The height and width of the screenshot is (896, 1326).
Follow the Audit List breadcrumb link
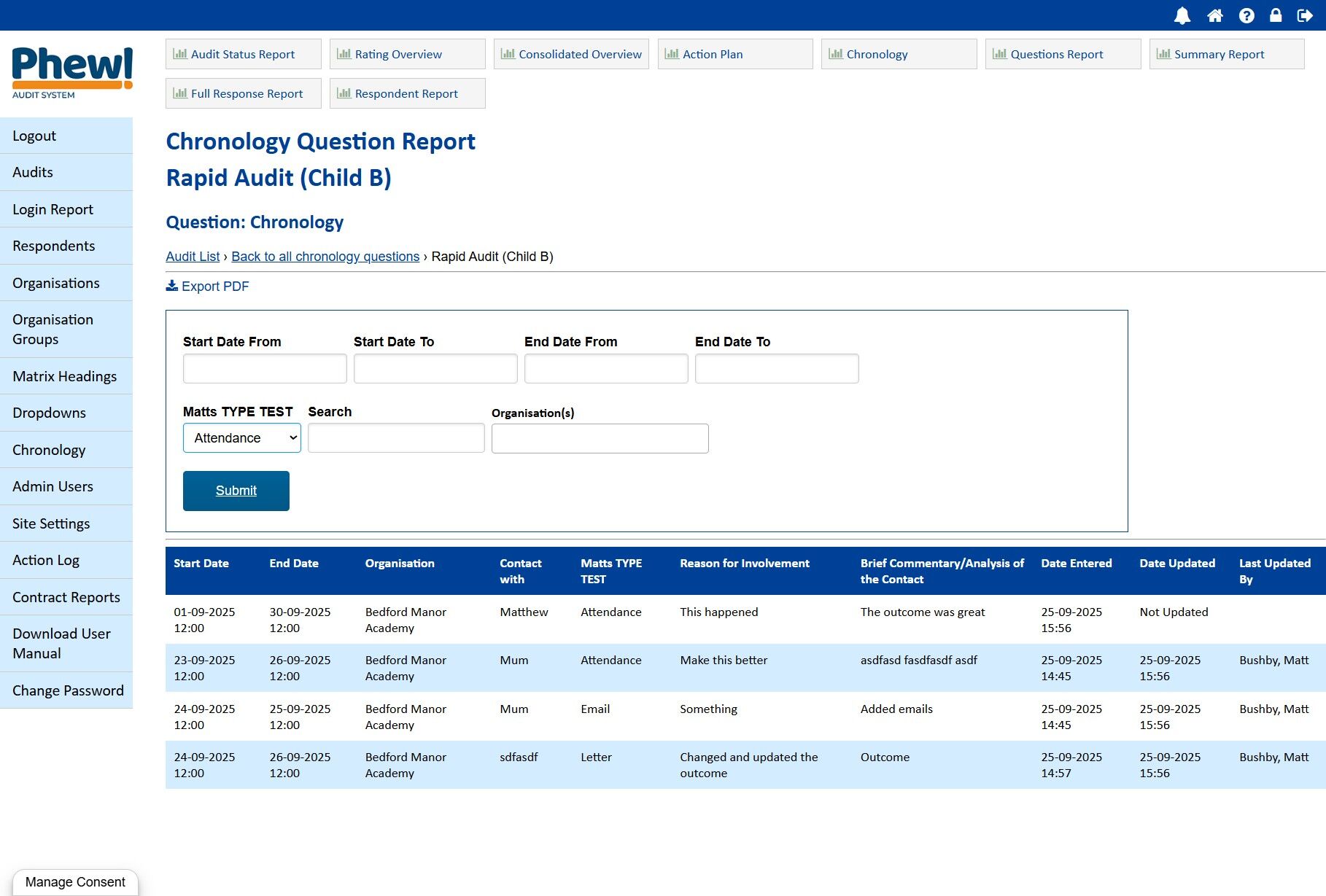point(193,257)
